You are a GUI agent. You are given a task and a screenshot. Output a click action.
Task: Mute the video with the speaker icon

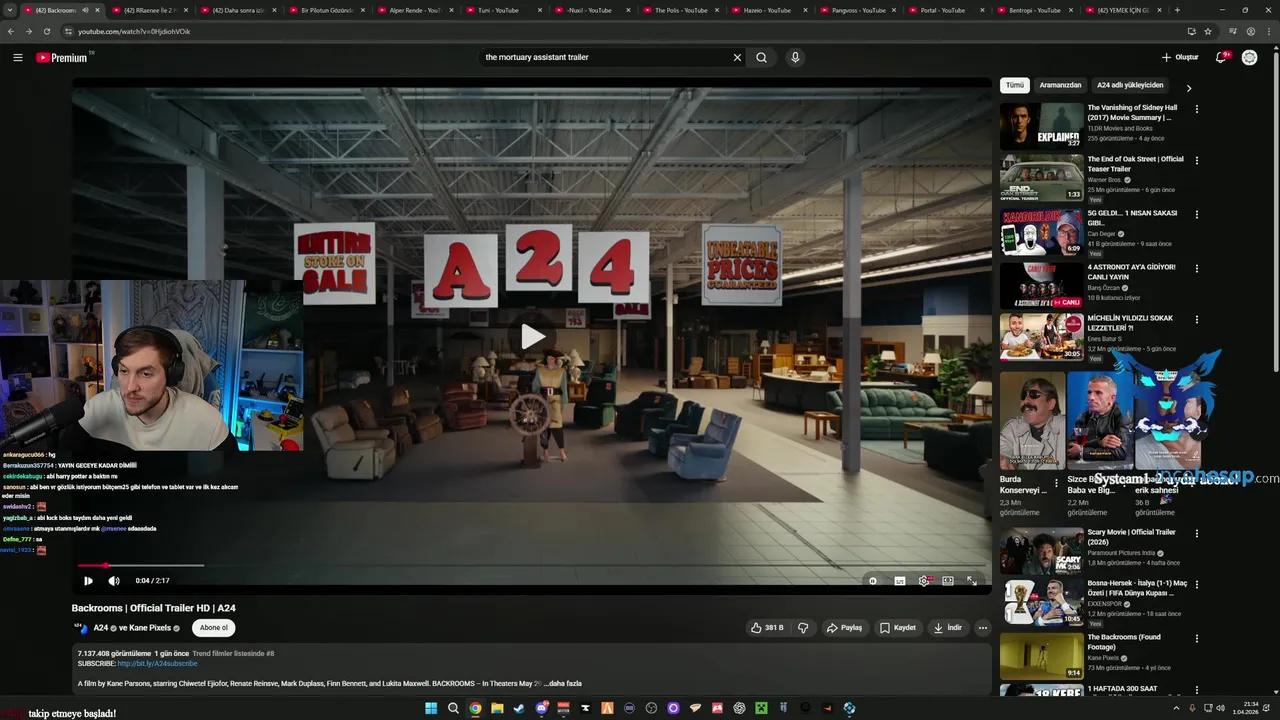click(114, 580)
